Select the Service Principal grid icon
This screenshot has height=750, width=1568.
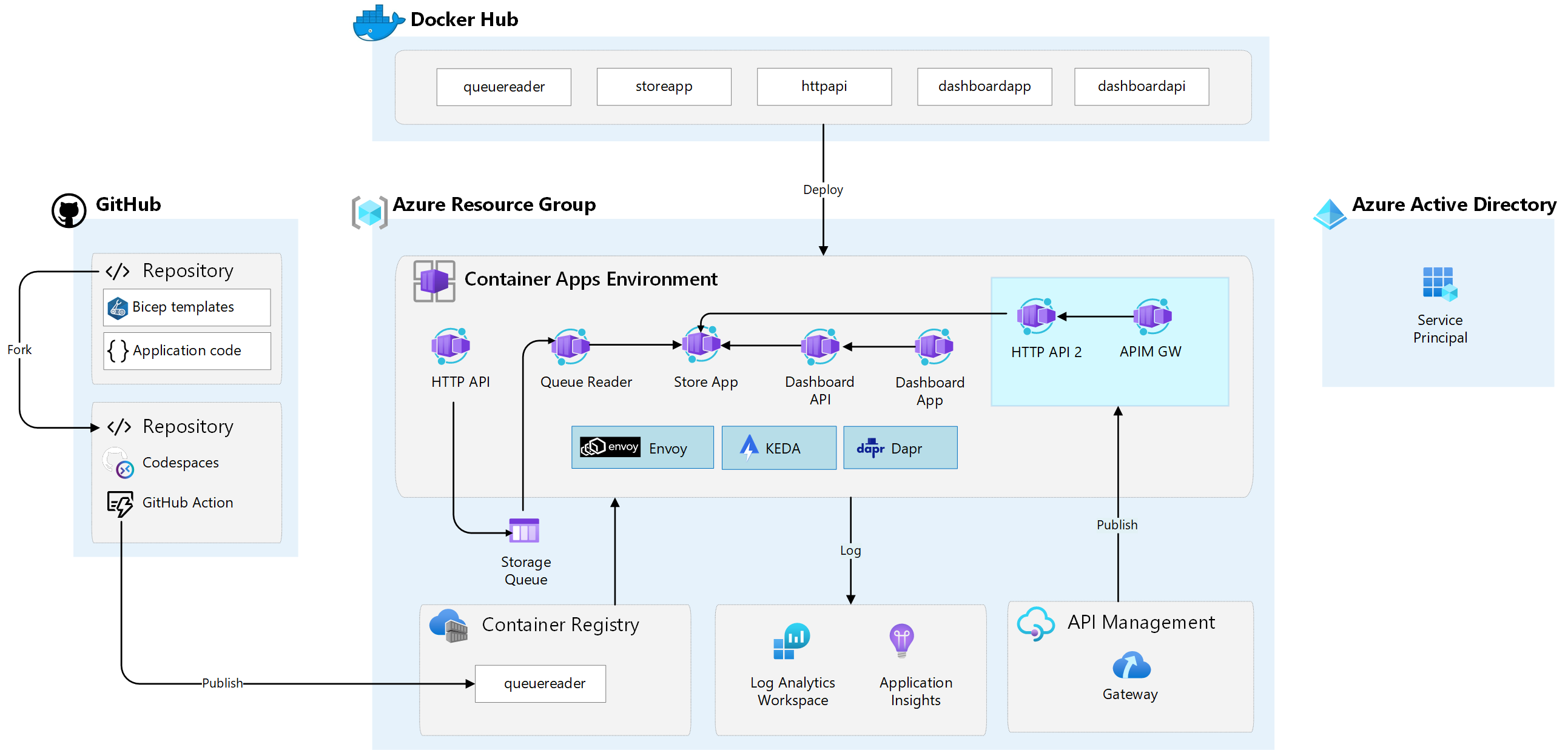pyautogui.click(x=1439, y=284)
